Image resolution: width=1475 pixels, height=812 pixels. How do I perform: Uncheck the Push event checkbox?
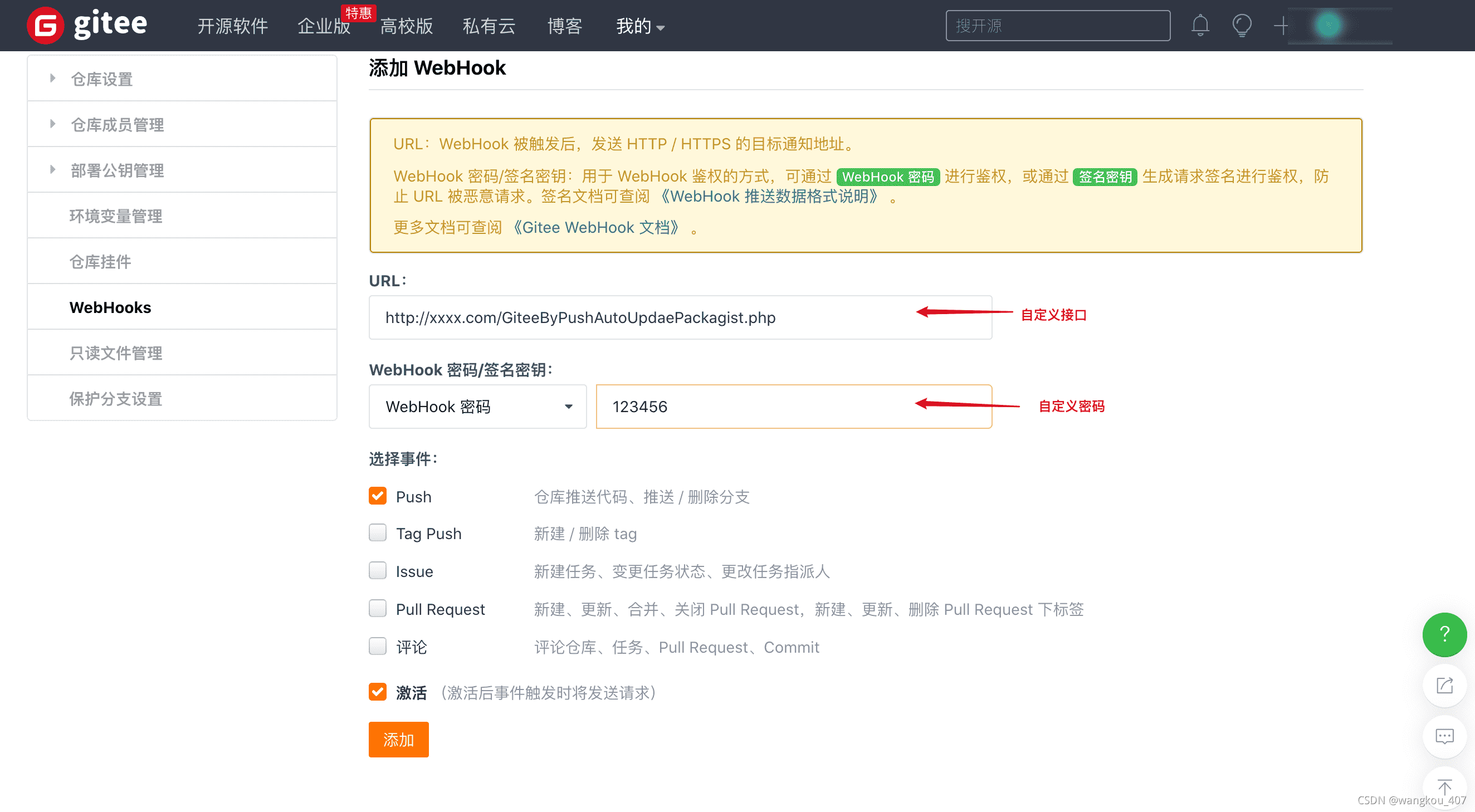pos(377,496)
